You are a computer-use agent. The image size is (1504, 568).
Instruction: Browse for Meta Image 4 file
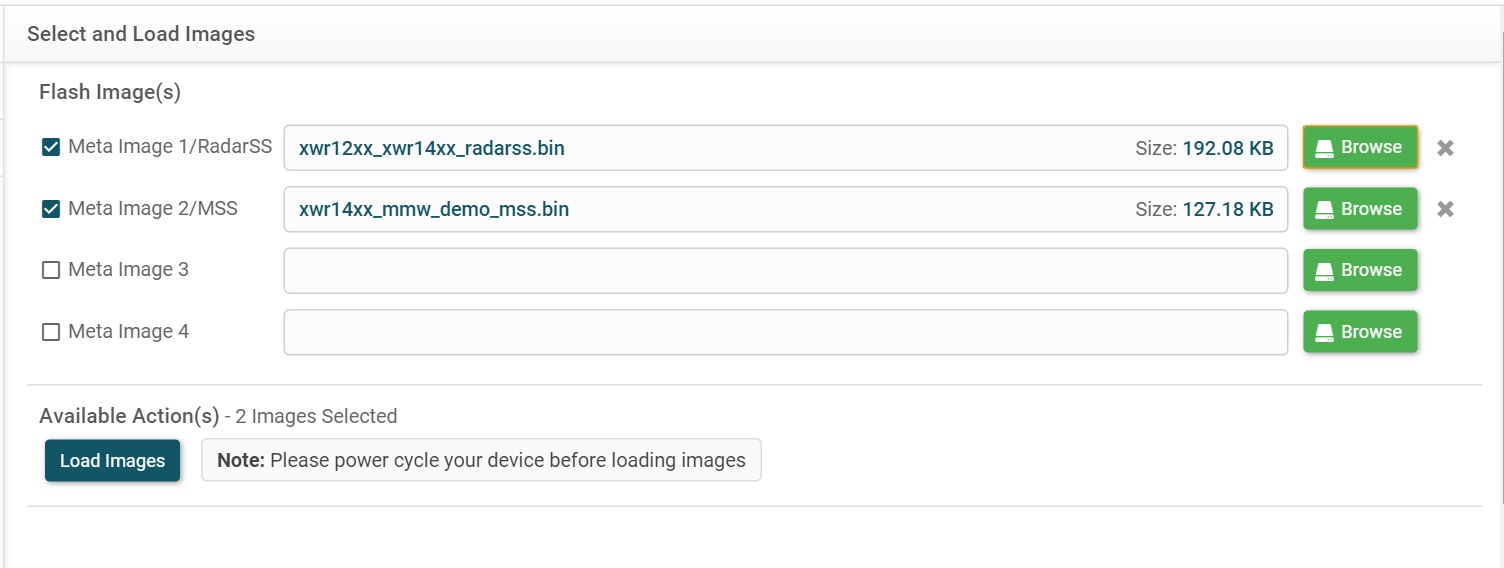(1360, 332)
